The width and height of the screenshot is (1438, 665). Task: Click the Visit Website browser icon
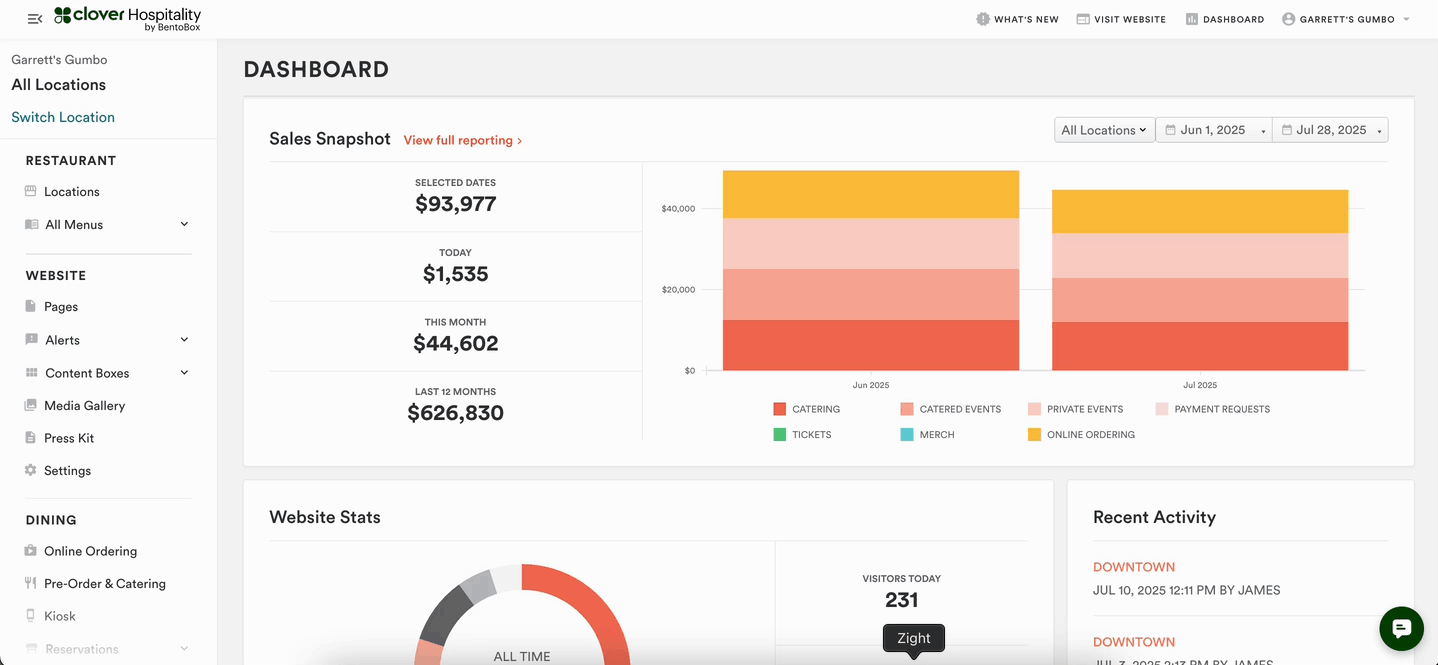click(x=1083, y=19)
